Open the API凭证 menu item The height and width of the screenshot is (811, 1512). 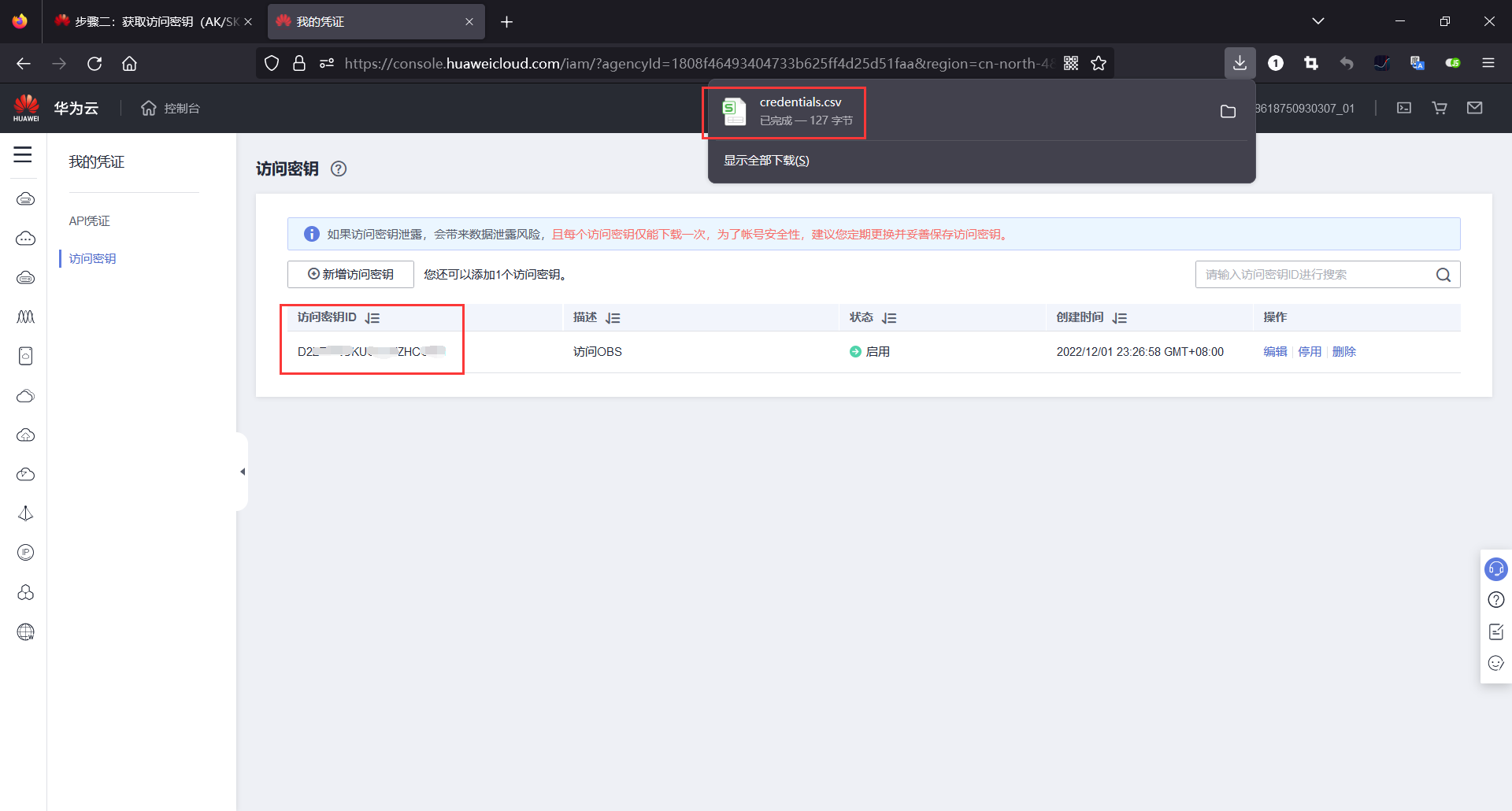(x=89, y=221)
